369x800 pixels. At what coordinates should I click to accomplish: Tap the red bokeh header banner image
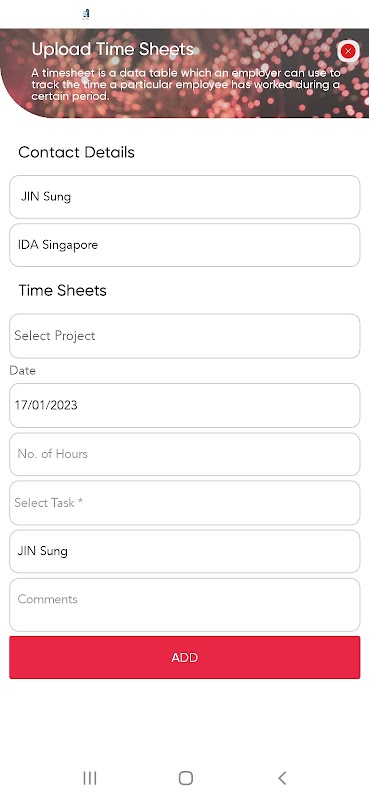tap(185, 73)
